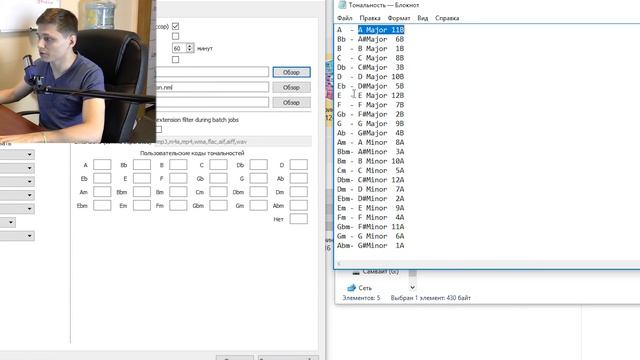
Task: Click the C#Minor 12A line in Notepad
Action: coord(371,180)
